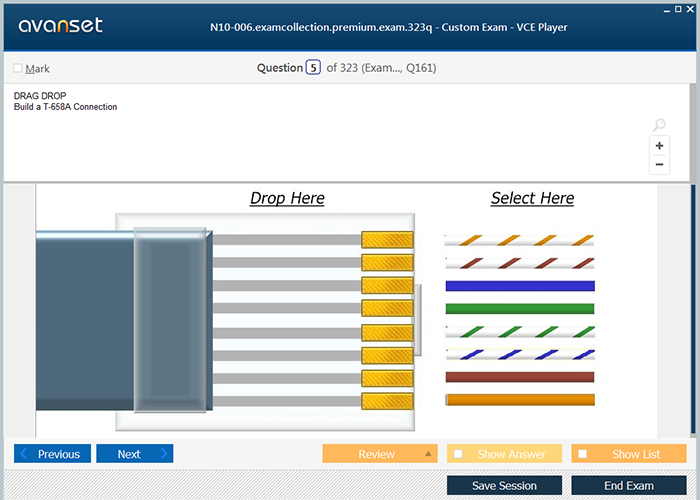The width and height of the screenshot is (700, 500).
Task: Click the magnifier search icon
Action: (x=659, y=125)
